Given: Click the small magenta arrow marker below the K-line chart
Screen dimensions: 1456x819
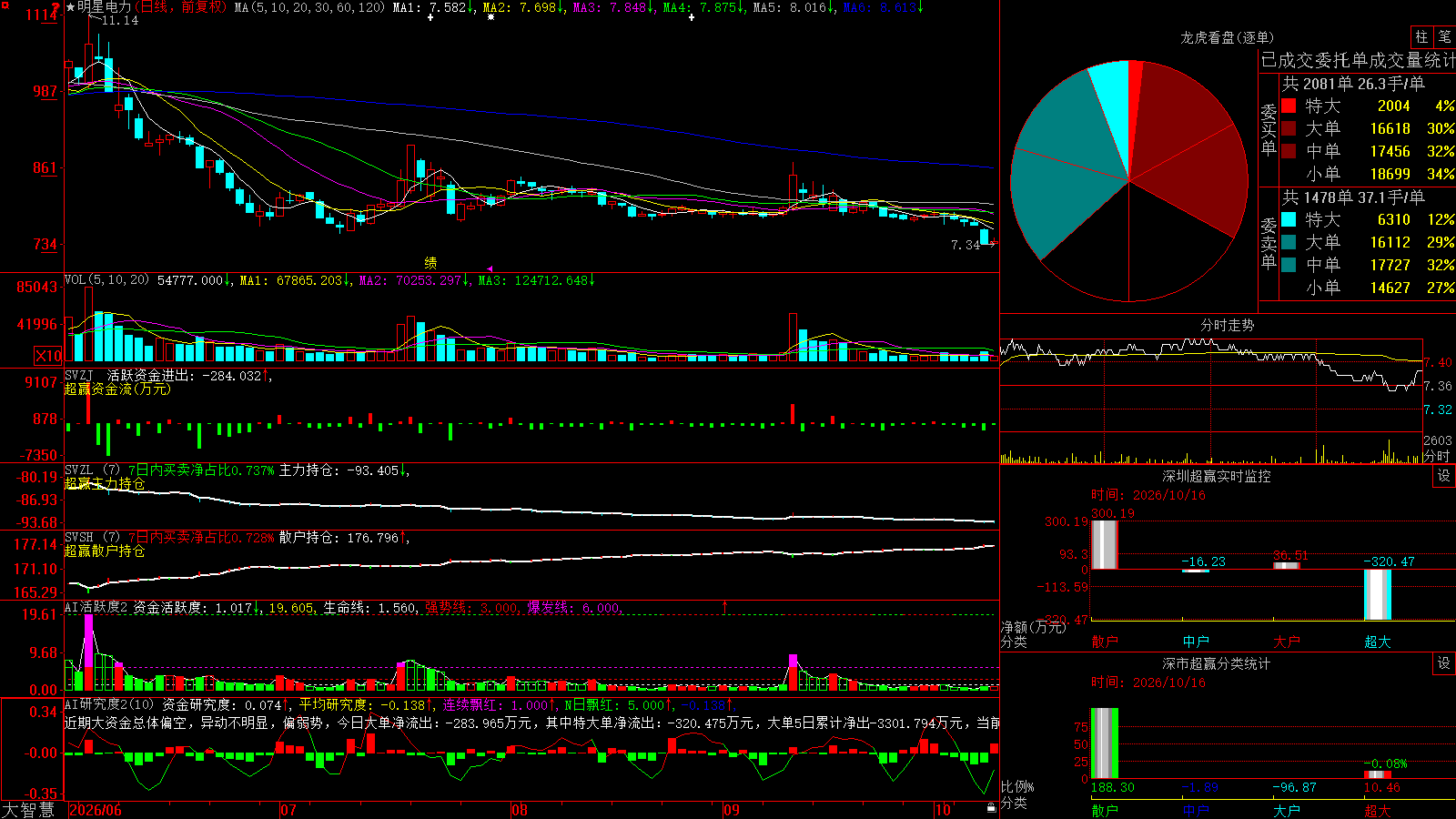Looking at the screenshot, I should click(x=490, y=268).
